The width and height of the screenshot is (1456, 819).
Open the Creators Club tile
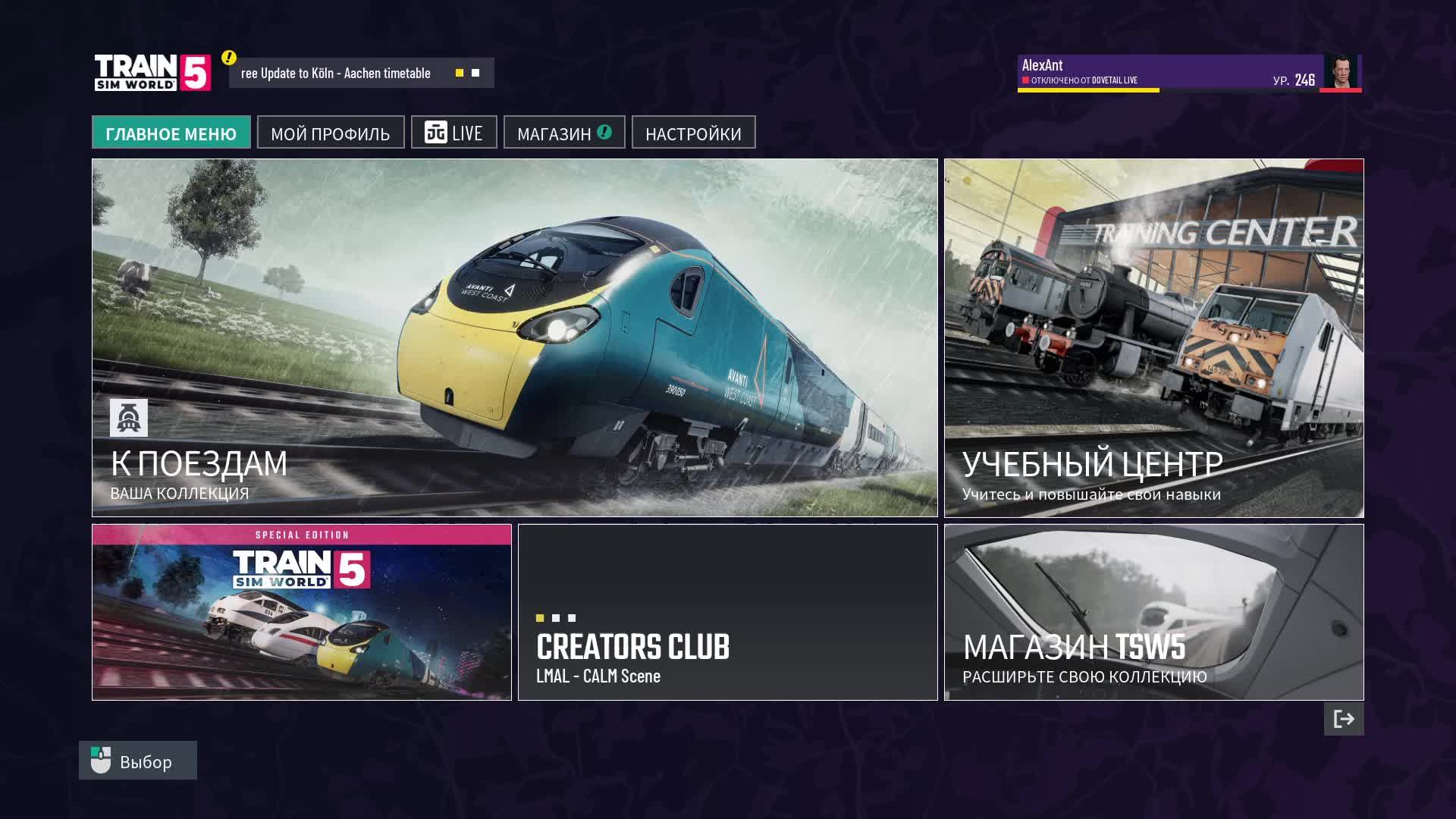[728, 612]
